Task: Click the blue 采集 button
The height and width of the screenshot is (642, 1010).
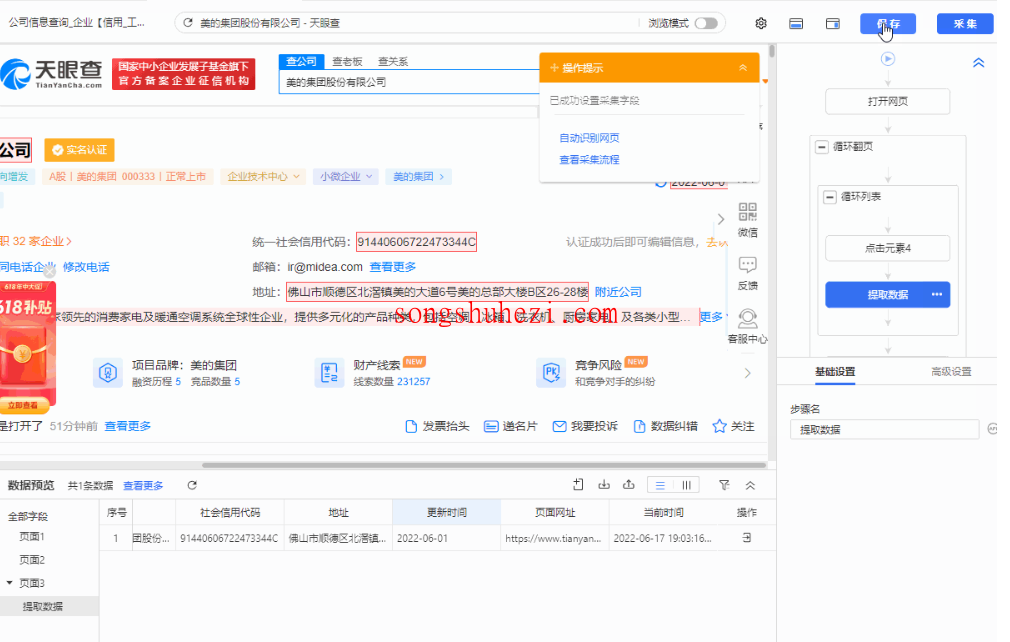Action: 965,24
